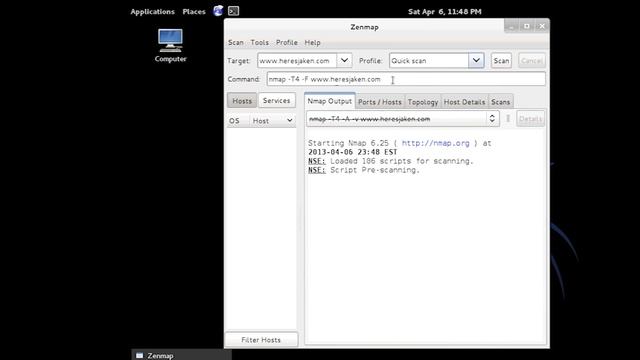Select the Hosts toggle button
Image resolution: width=640 pixels, height=360 pixels.
point(242,100)
